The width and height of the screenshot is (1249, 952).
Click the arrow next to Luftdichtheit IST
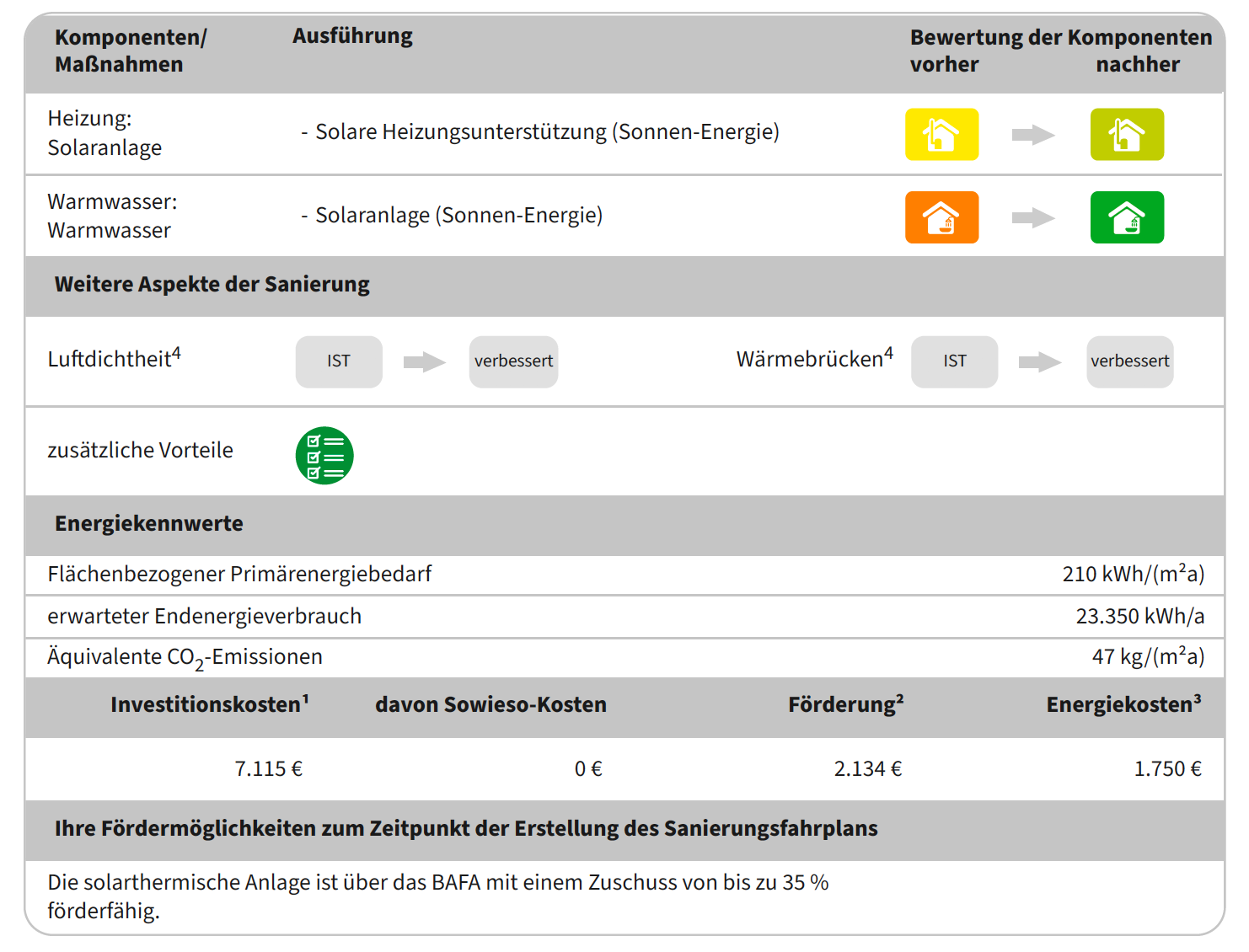[x=424, y=362]
